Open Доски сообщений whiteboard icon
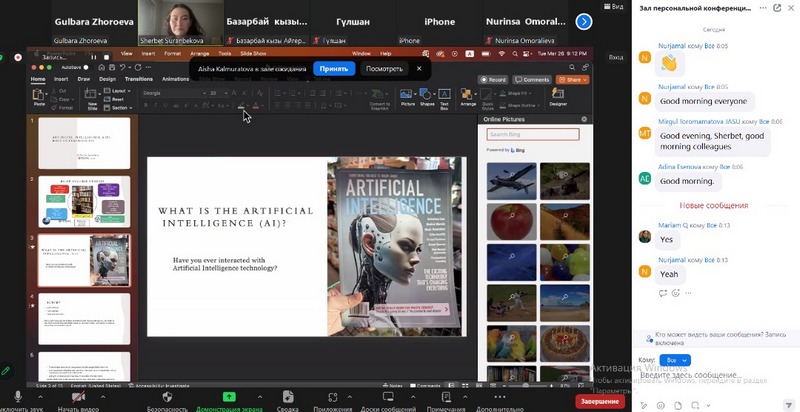The image size is (800, 412). tap(390, 397)
